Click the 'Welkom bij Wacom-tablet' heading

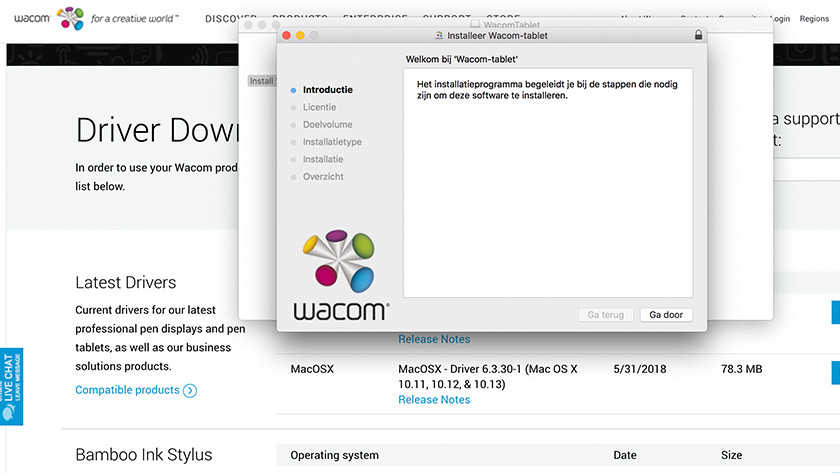coord(461,59)
